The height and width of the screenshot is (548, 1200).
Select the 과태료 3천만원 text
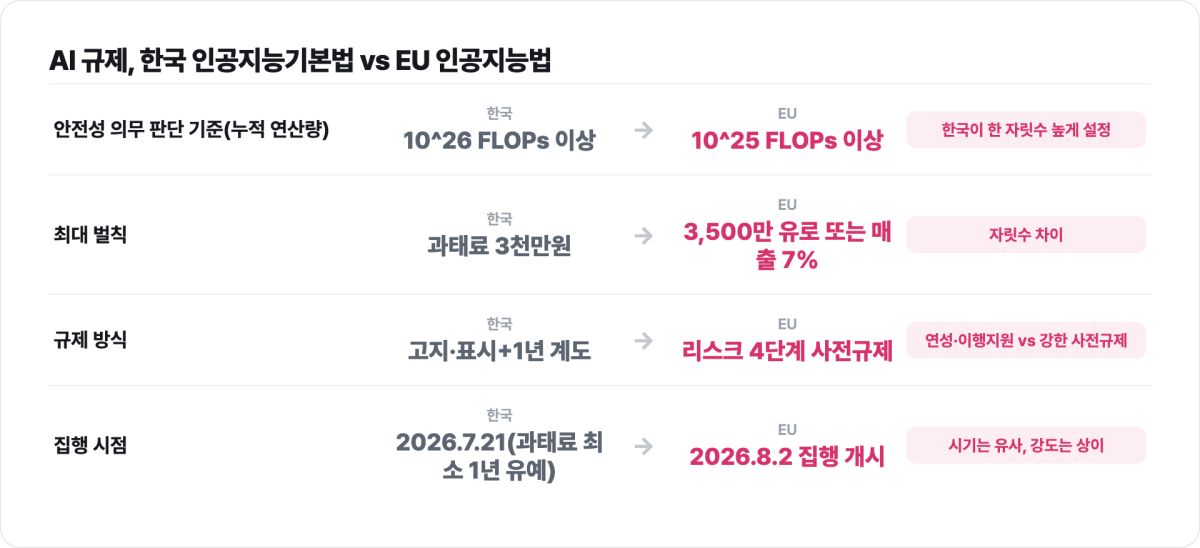[x=499, y=245]
